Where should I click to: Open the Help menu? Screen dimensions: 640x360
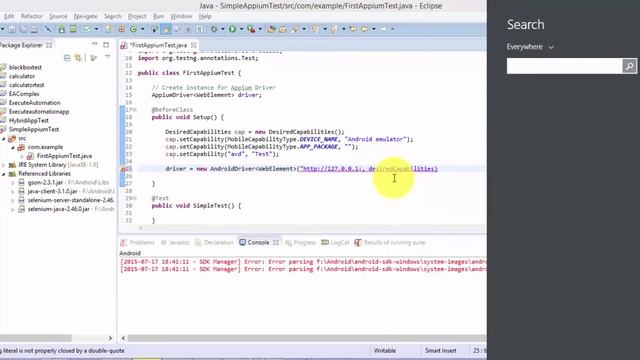(205, 16)
